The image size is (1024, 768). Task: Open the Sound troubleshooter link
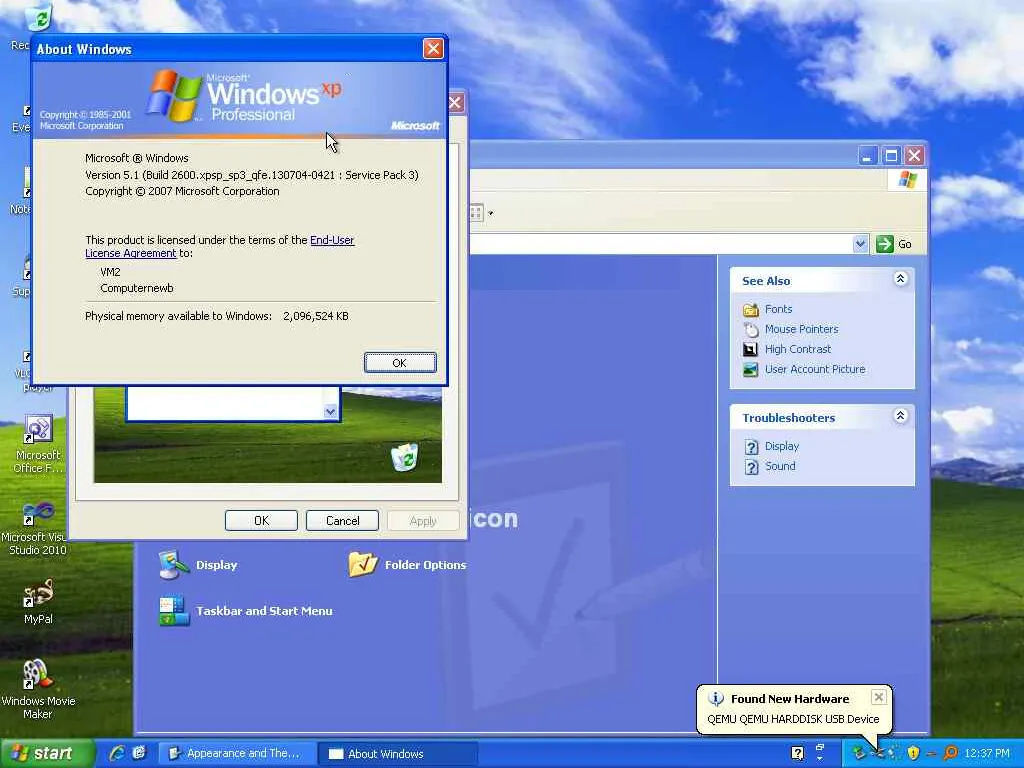coord(780,466)
